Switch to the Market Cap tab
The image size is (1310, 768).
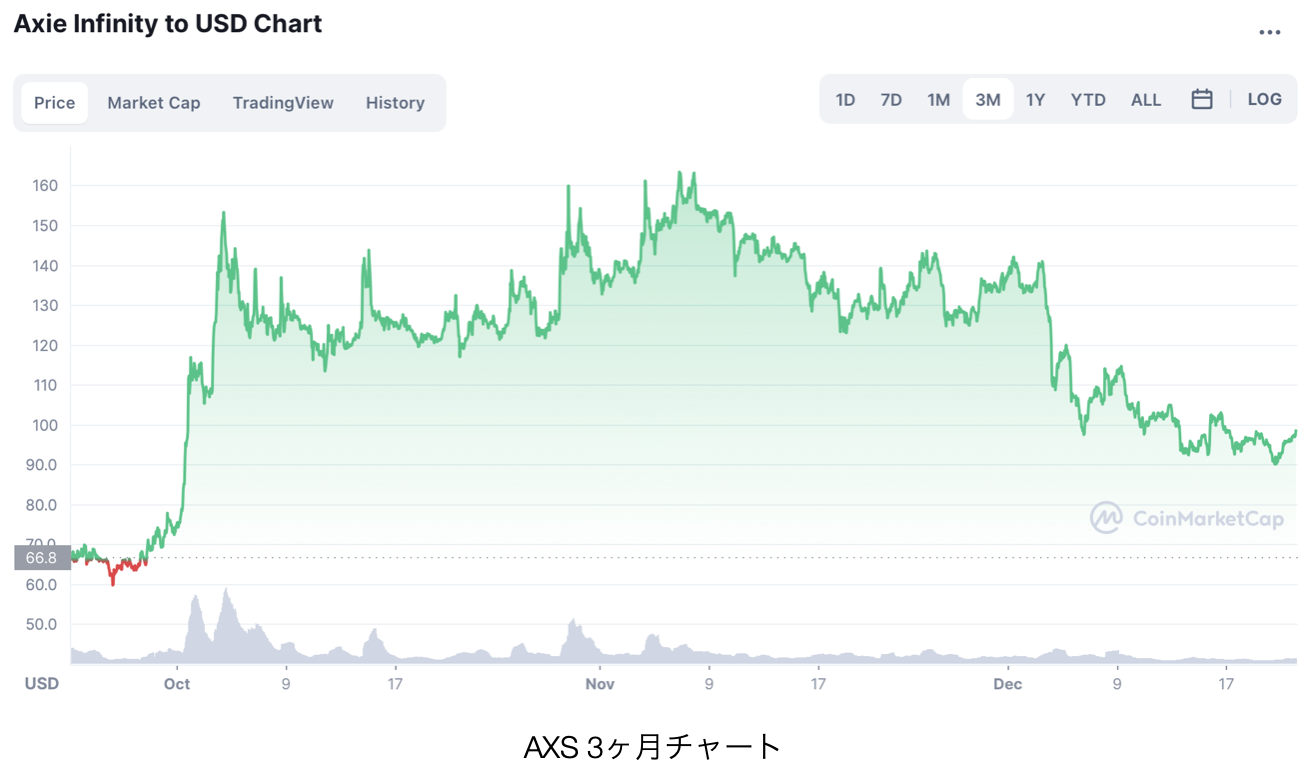point(154,102)
